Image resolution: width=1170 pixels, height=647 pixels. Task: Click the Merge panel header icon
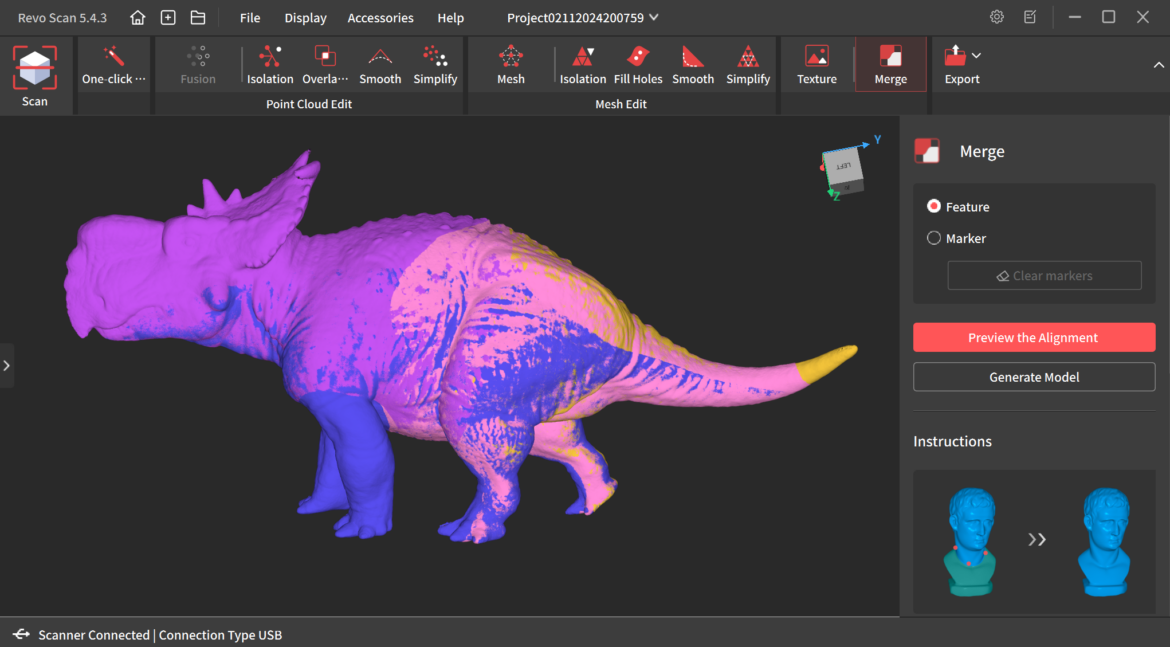pyautogui.click(x=927, y=151)
